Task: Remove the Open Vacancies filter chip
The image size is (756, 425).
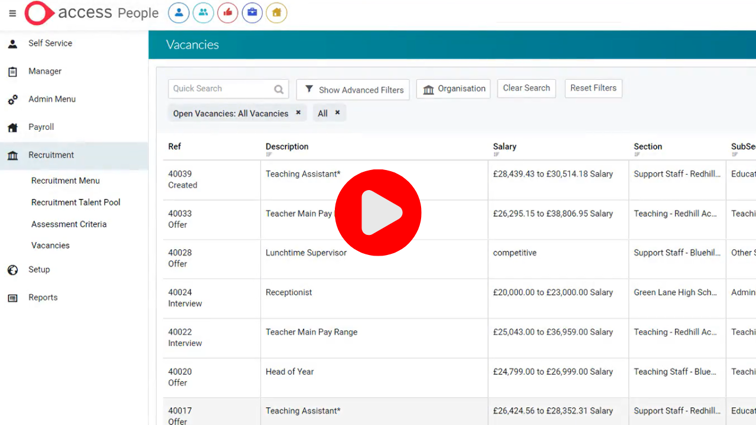Action: tap(298, 112)
